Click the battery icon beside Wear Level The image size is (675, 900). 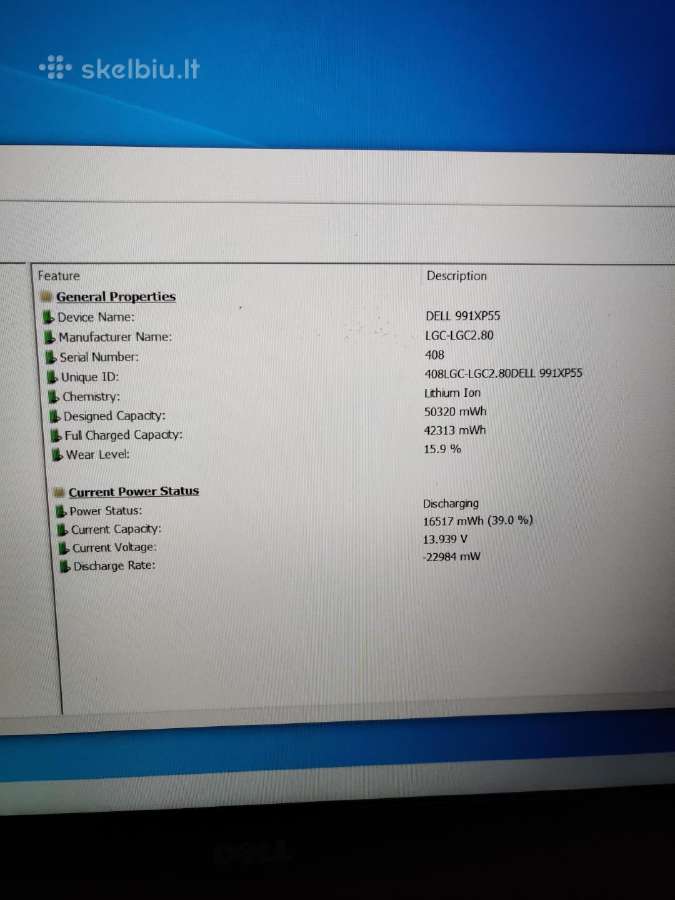tap(57, 455)
